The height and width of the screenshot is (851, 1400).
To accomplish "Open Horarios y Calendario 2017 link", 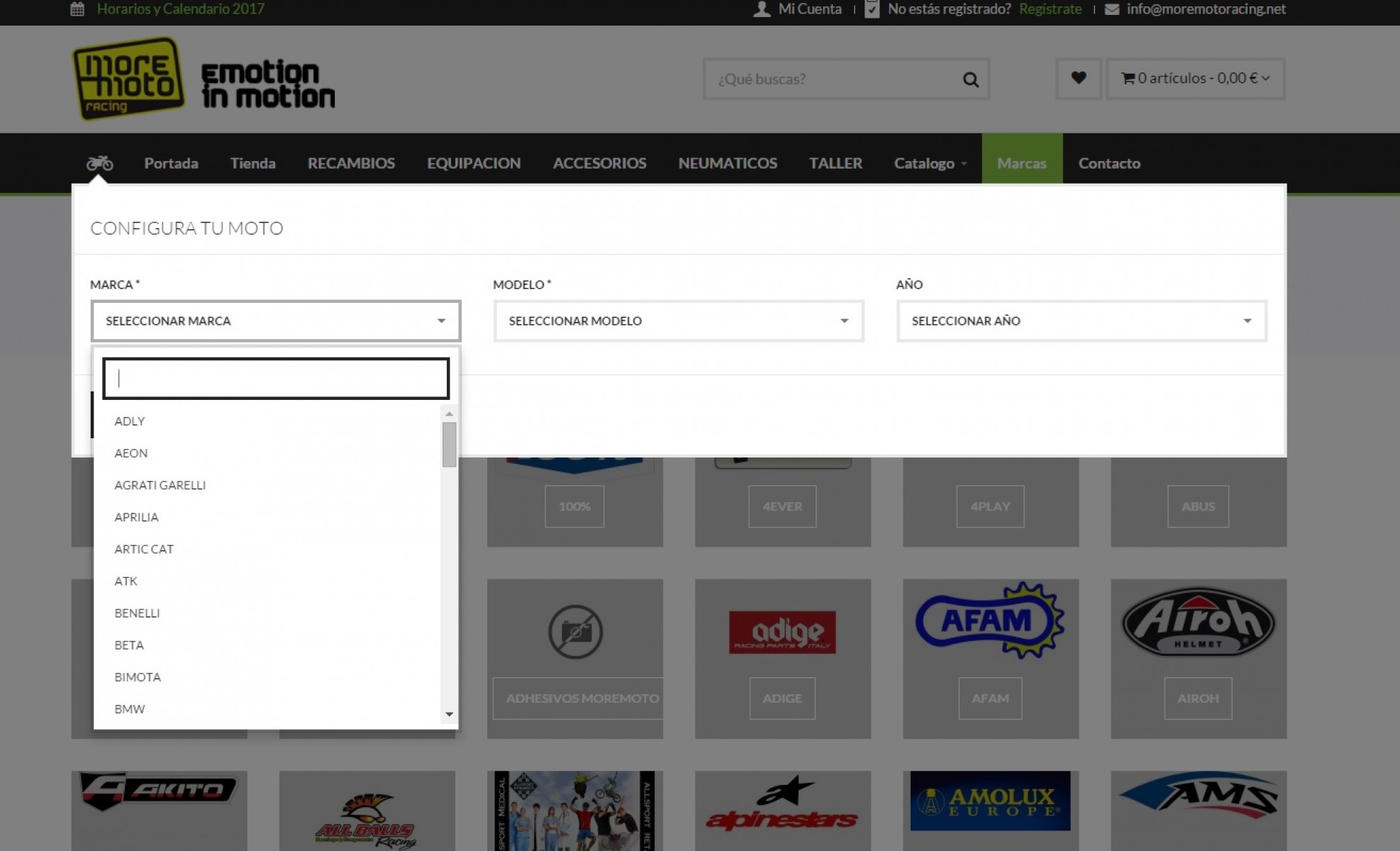I will (180, 9).
